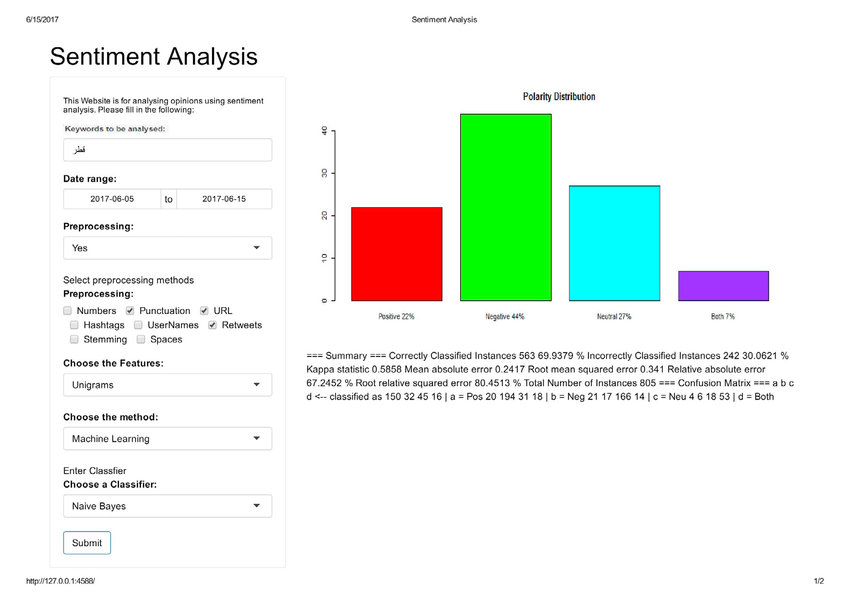Click the end date 2017-06-15 field
The width and height of the screenshot is (850, 601).
pyautogui.click(x=224, y=199)
